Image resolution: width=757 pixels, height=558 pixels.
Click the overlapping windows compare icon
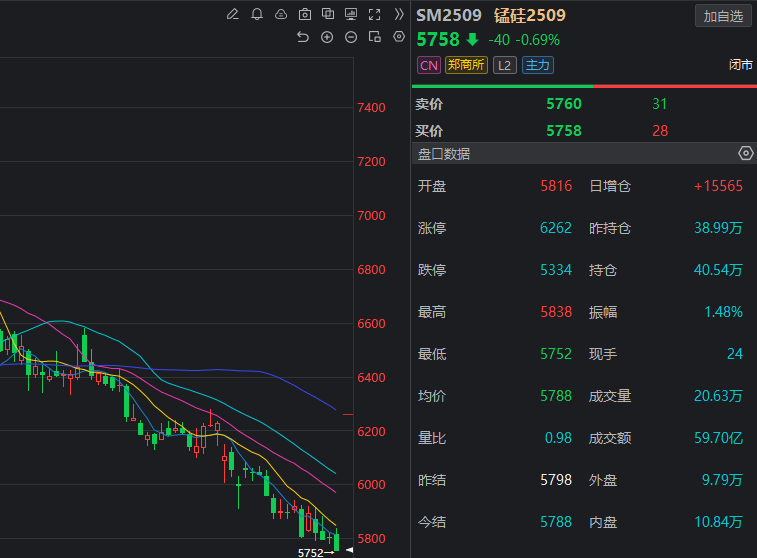(x=328, y=14)
